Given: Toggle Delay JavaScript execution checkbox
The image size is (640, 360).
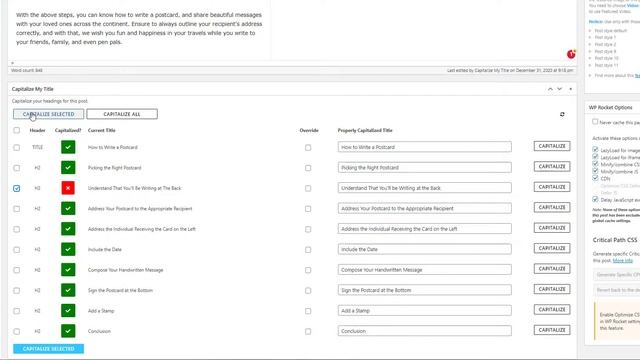Looking at the screenshot, I should pos(595,199).
